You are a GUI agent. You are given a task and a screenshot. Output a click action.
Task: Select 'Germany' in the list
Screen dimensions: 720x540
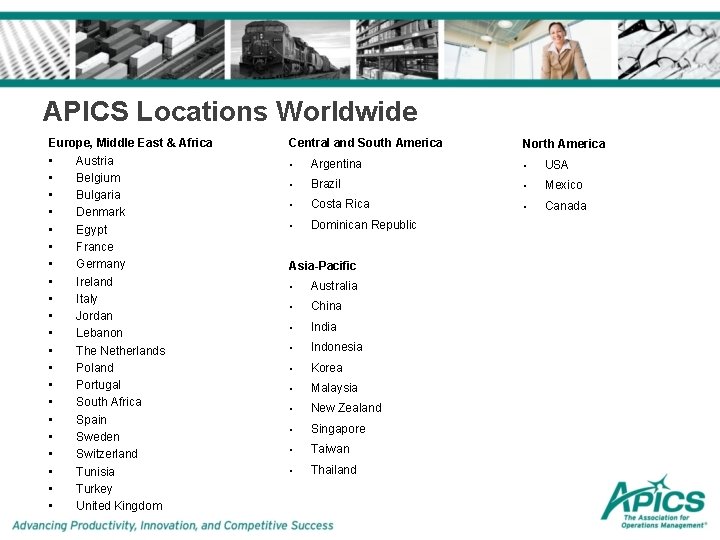(x=101, y=264)
